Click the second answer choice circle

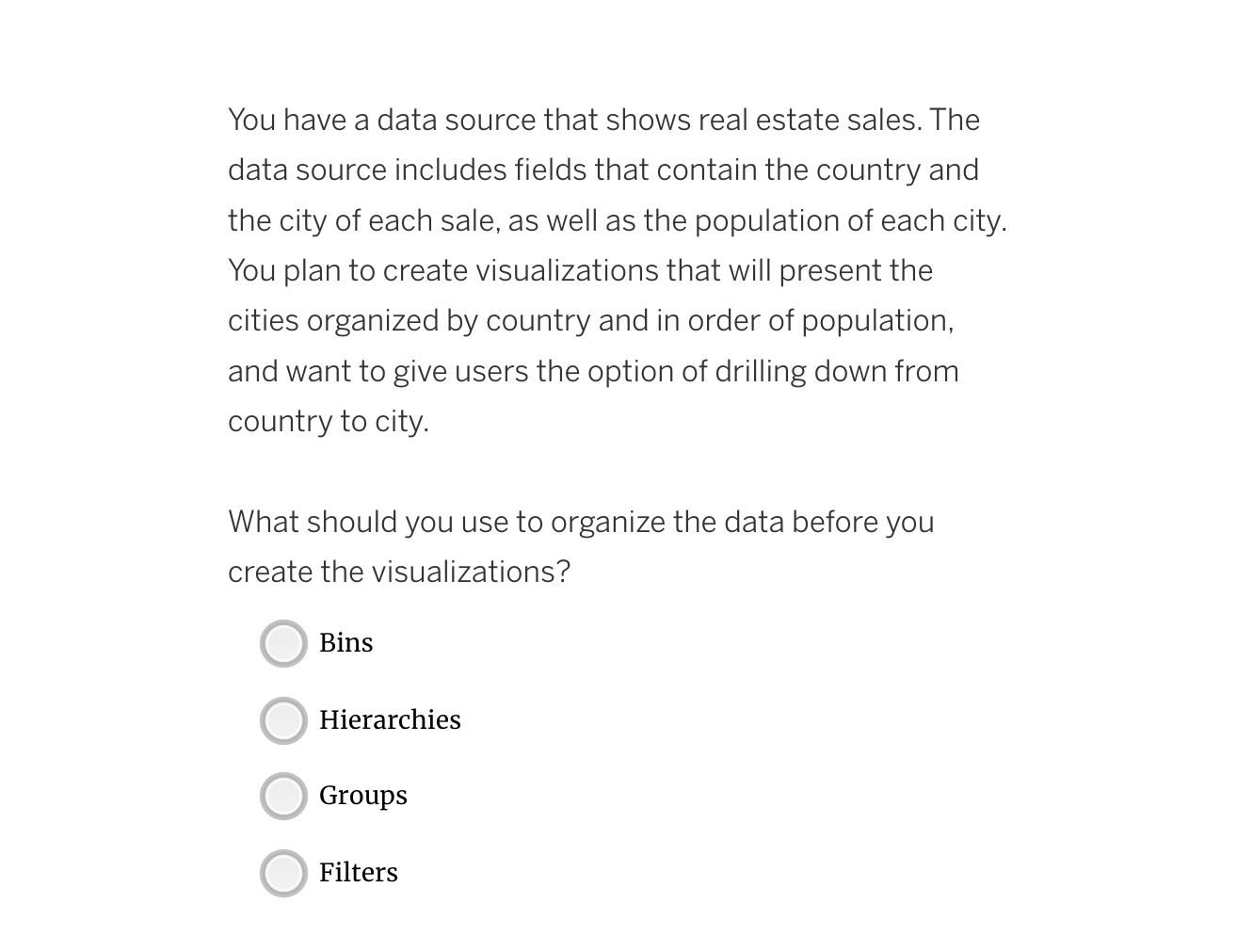click(x=282, y=721)
